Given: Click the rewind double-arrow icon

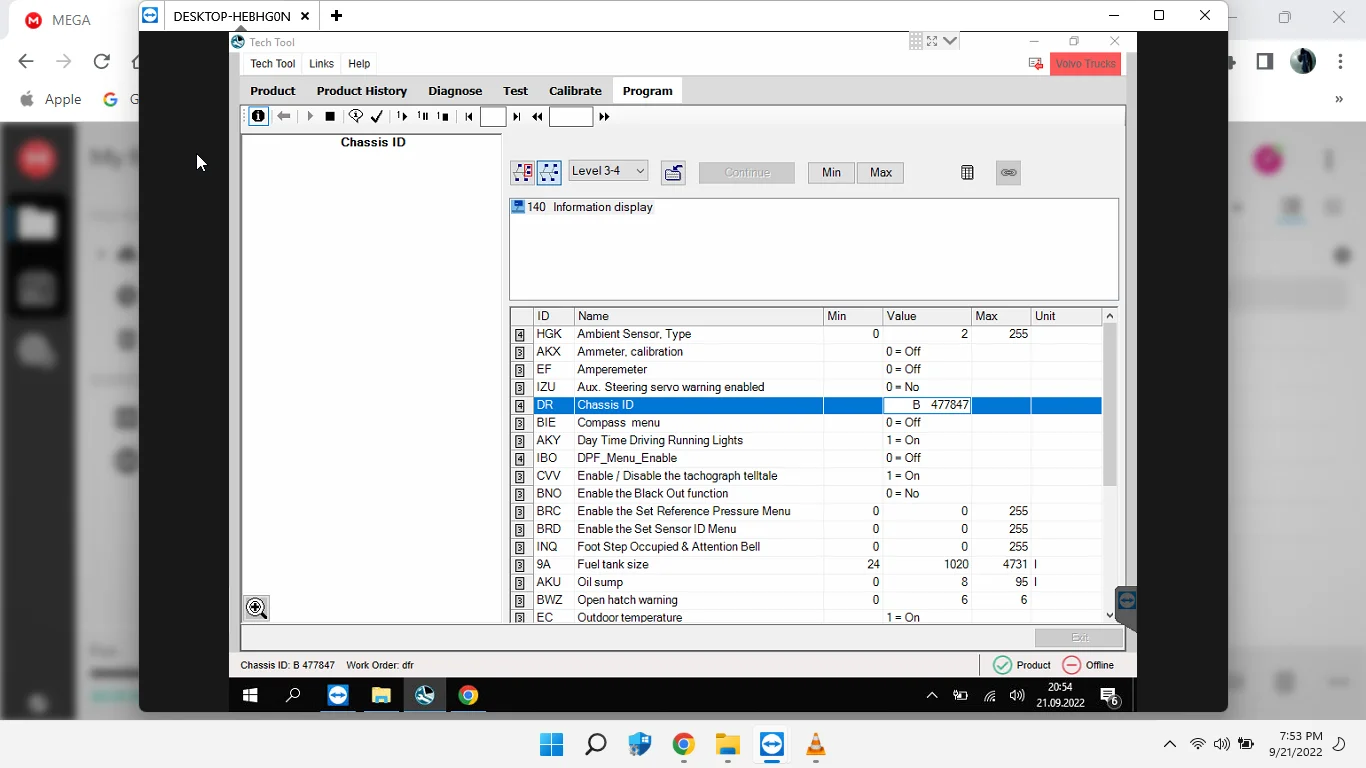Looking at the screenshot, I should point(538,116).
